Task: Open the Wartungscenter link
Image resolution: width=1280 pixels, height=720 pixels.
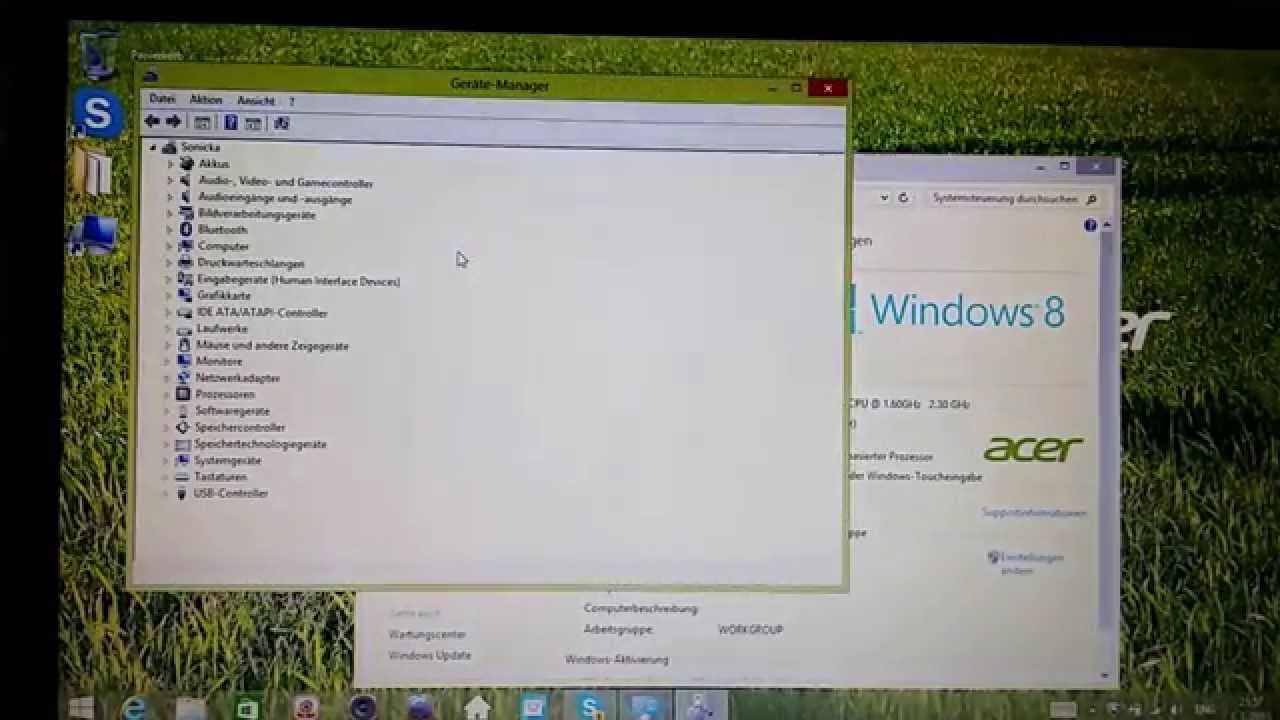Action: pos(427,634)
